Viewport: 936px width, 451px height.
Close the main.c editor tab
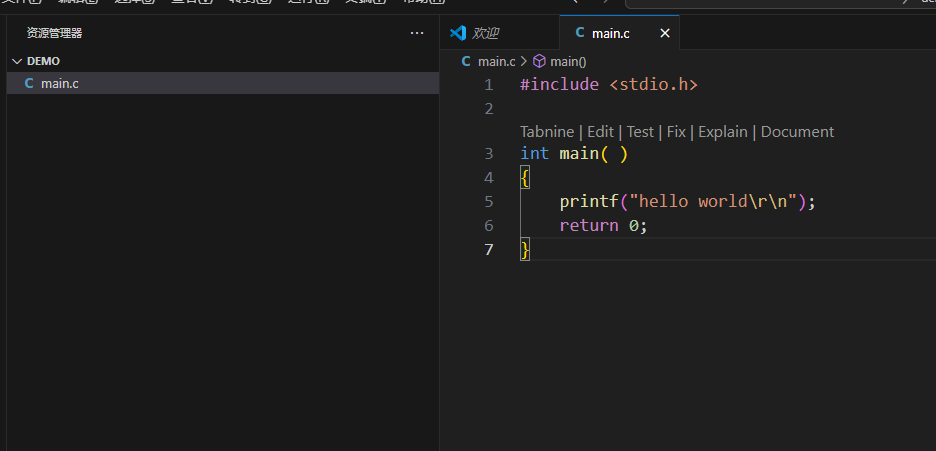665,33
